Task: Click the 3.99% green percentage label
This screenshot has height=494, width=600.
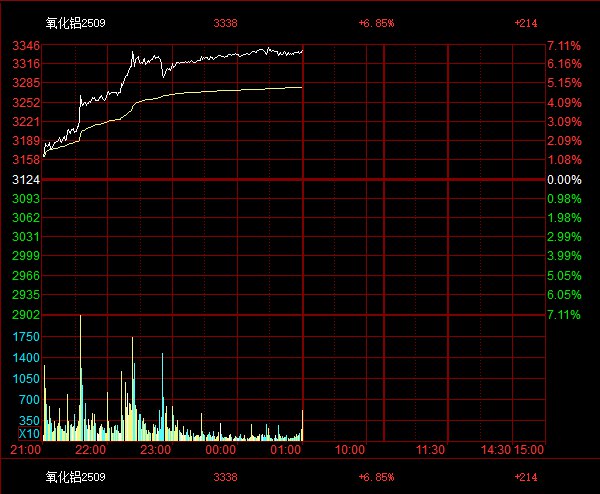Action: 564,256
